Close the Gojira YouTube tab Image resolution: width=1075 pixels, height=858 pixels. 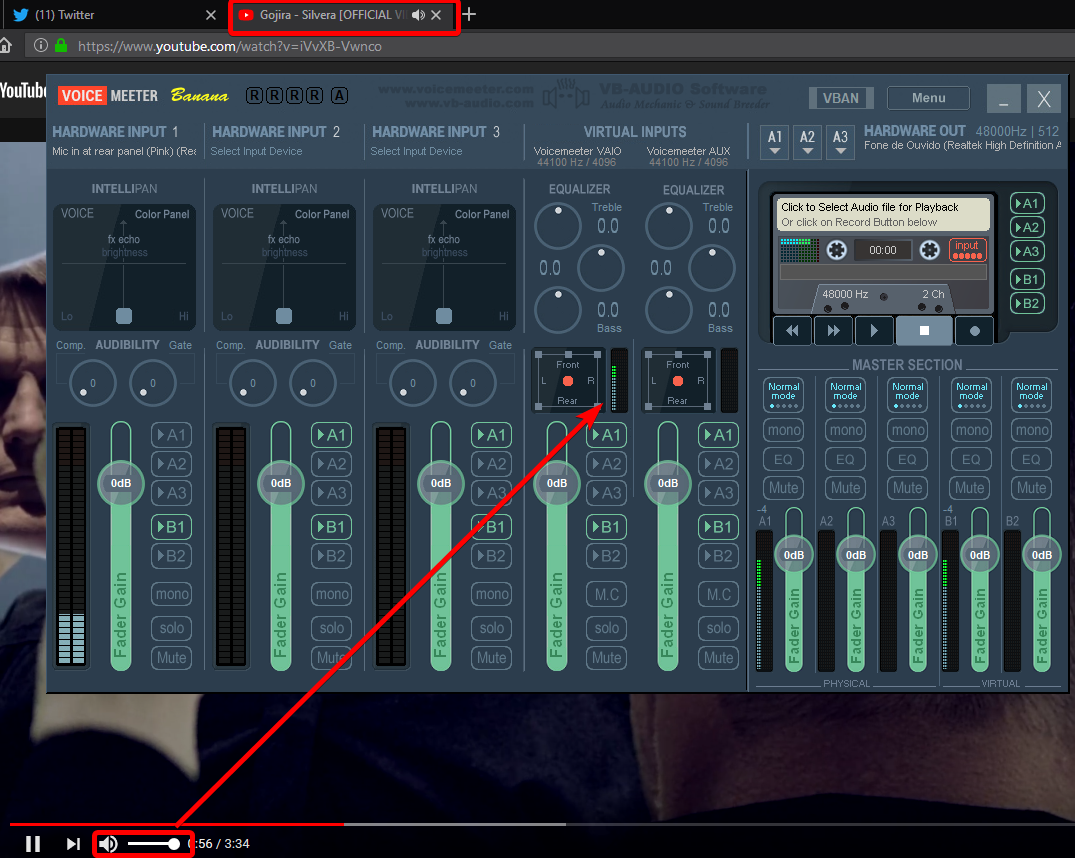tap(436, 15)
